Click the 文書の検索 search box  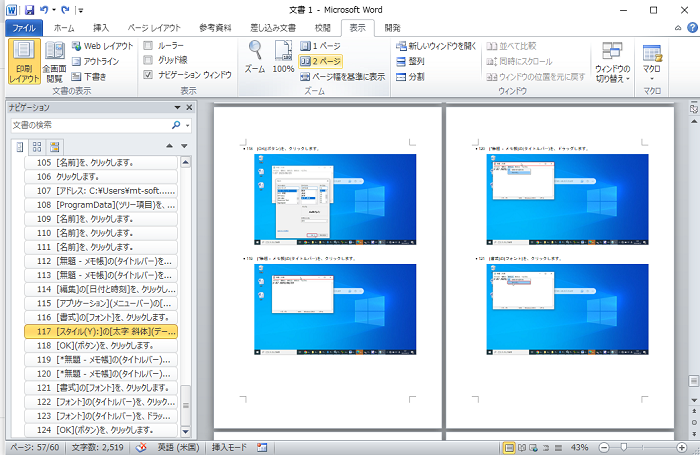pyautogui.click(x=89, y=125)
